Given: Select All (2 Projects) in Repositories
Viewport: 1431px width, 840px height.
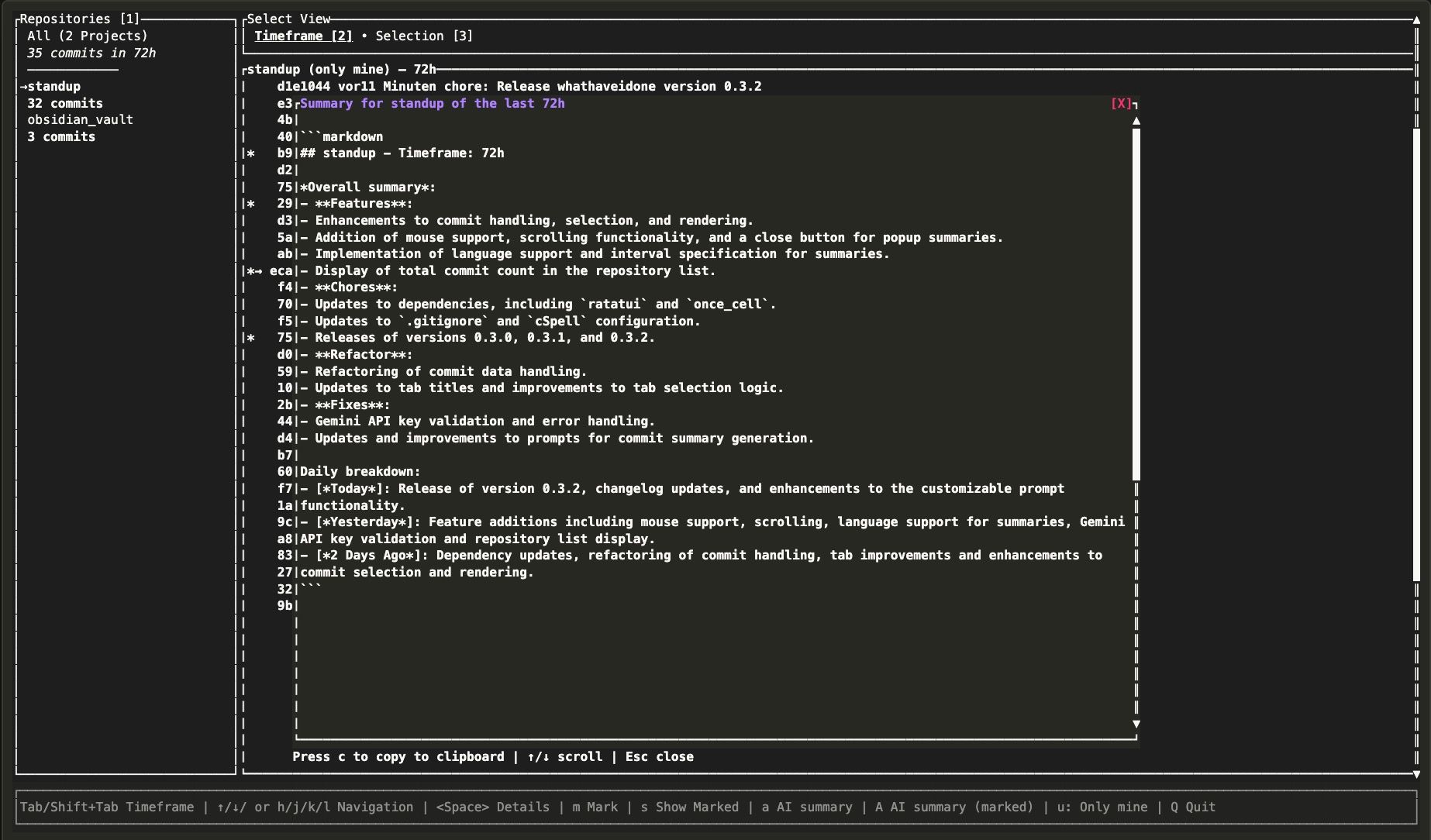Looking at the screenshot, I should [88, 36].
